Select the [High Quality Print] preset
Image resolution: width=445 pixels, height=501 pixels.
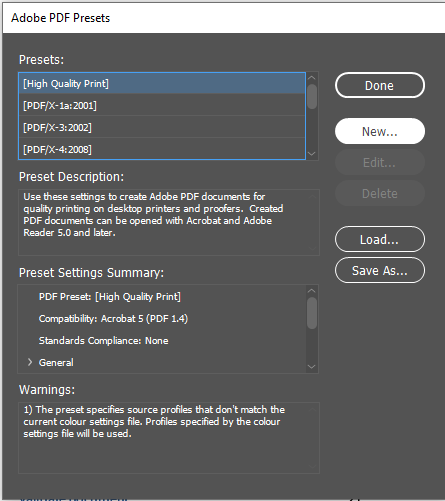coord(162,84)
